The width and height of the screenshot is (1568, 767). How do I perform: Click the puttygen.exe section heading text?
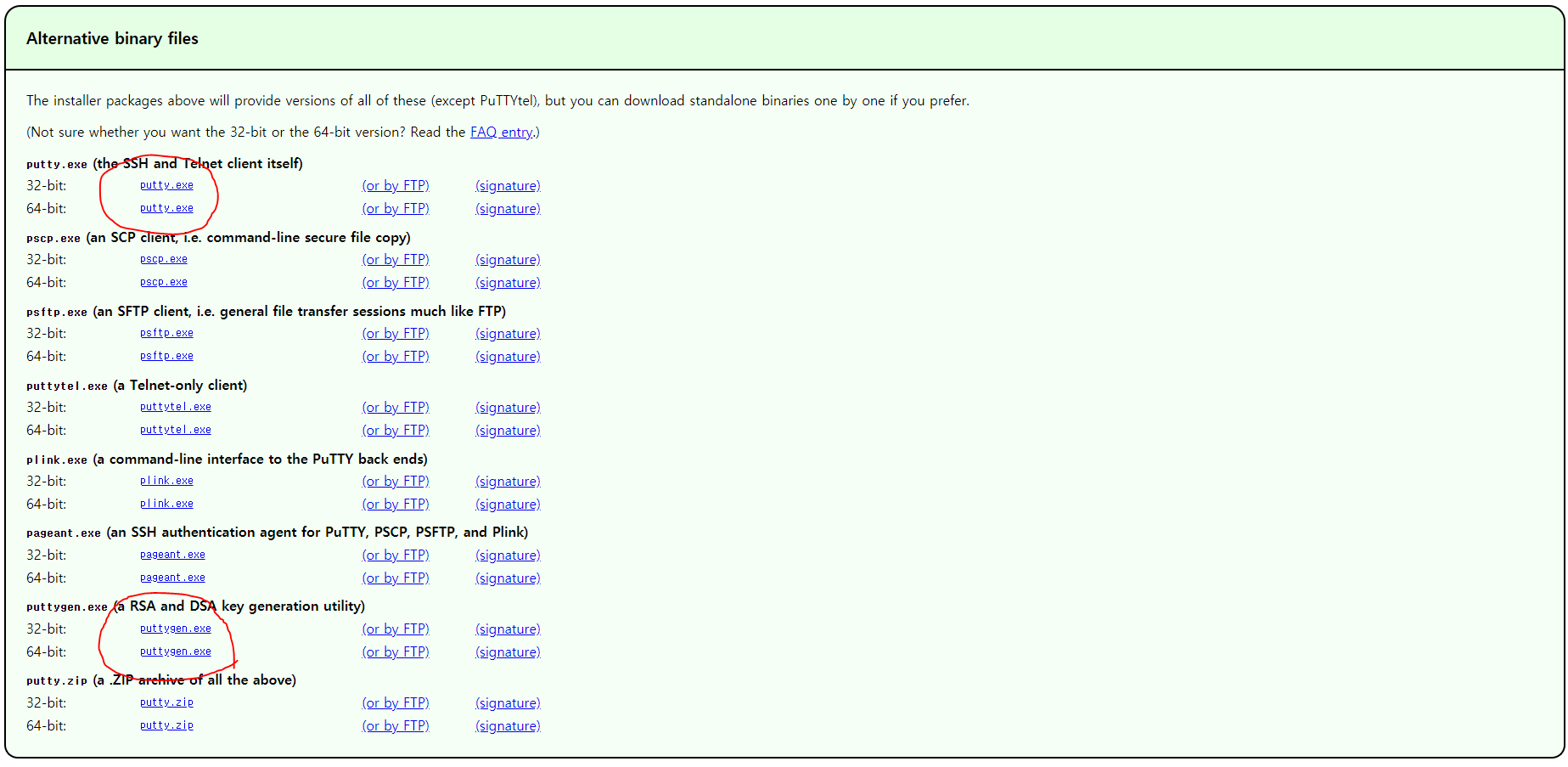coord(195,606)
